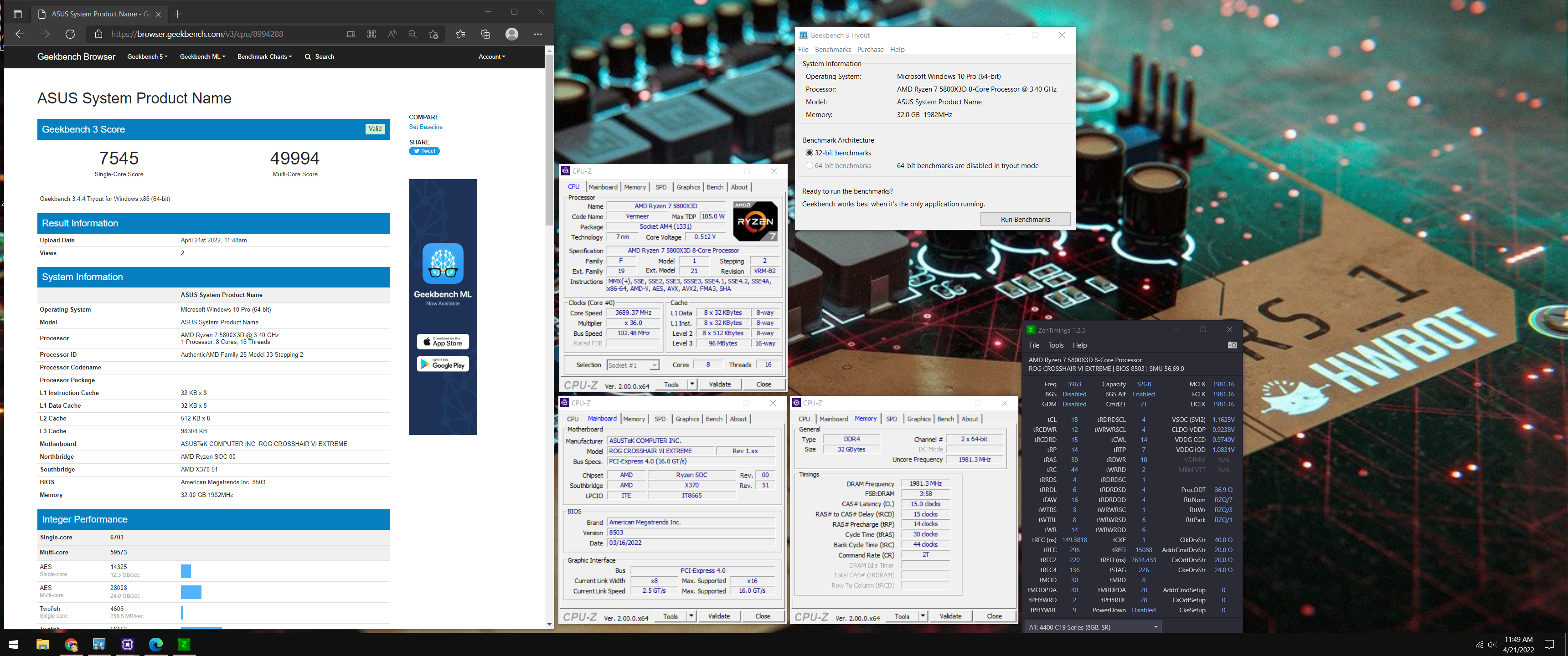Click the BIOS version 8503 field in CPU-Z
Viewport: 1568px width, 656px height.
[x=691, y=533]
